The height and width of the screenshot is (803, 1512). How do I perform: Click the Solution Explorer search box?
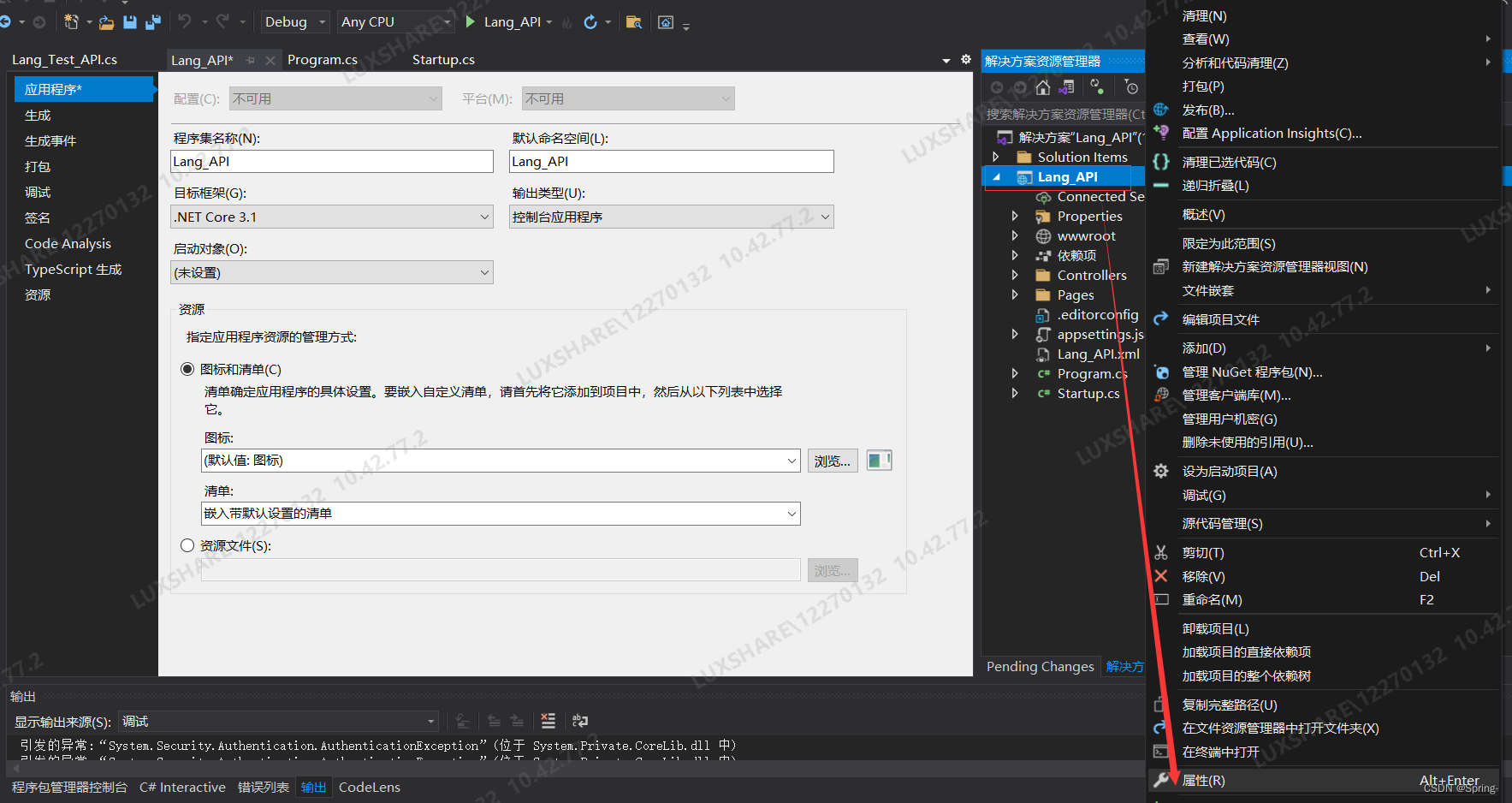[x=1064, y=114]
